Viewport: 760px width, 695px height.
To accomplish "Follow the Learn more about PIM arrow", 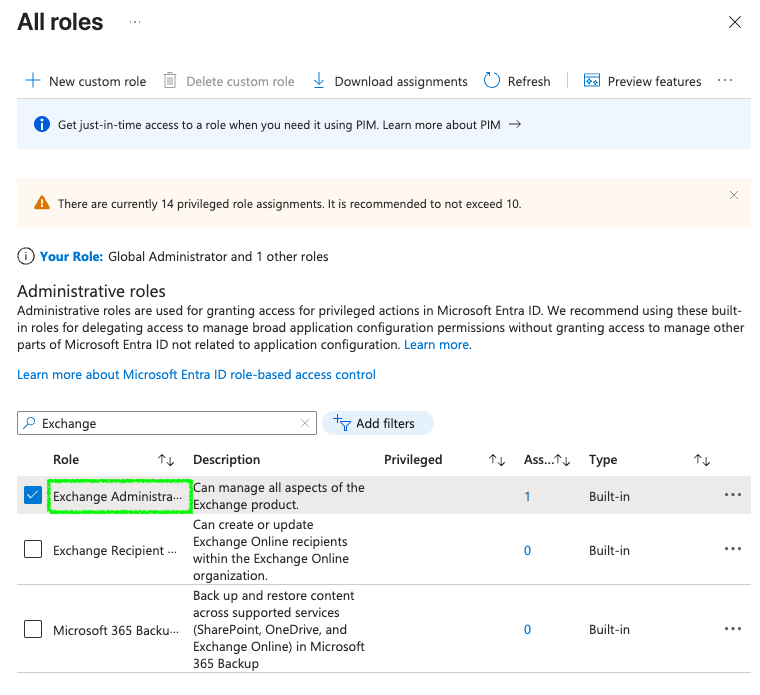I will pyautogui.click(x=515, y=125).
